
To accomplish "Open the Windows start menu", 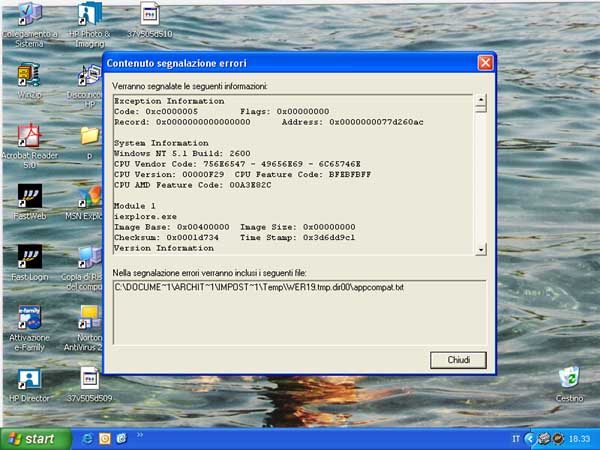I will 36,439.
